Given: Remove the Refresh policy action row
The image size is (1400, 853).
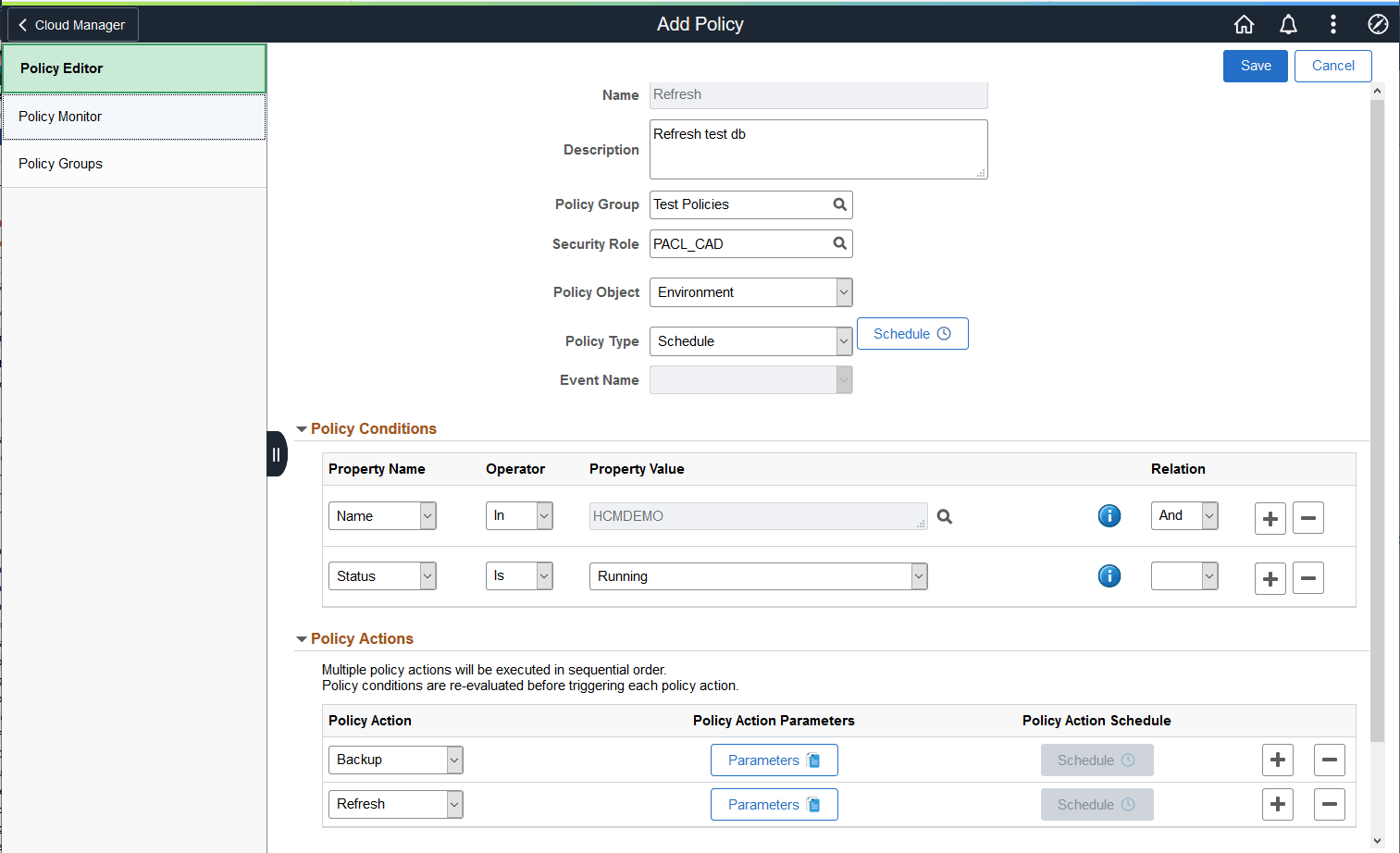Looking at the screenshot, I should [x=1330, y=804].
